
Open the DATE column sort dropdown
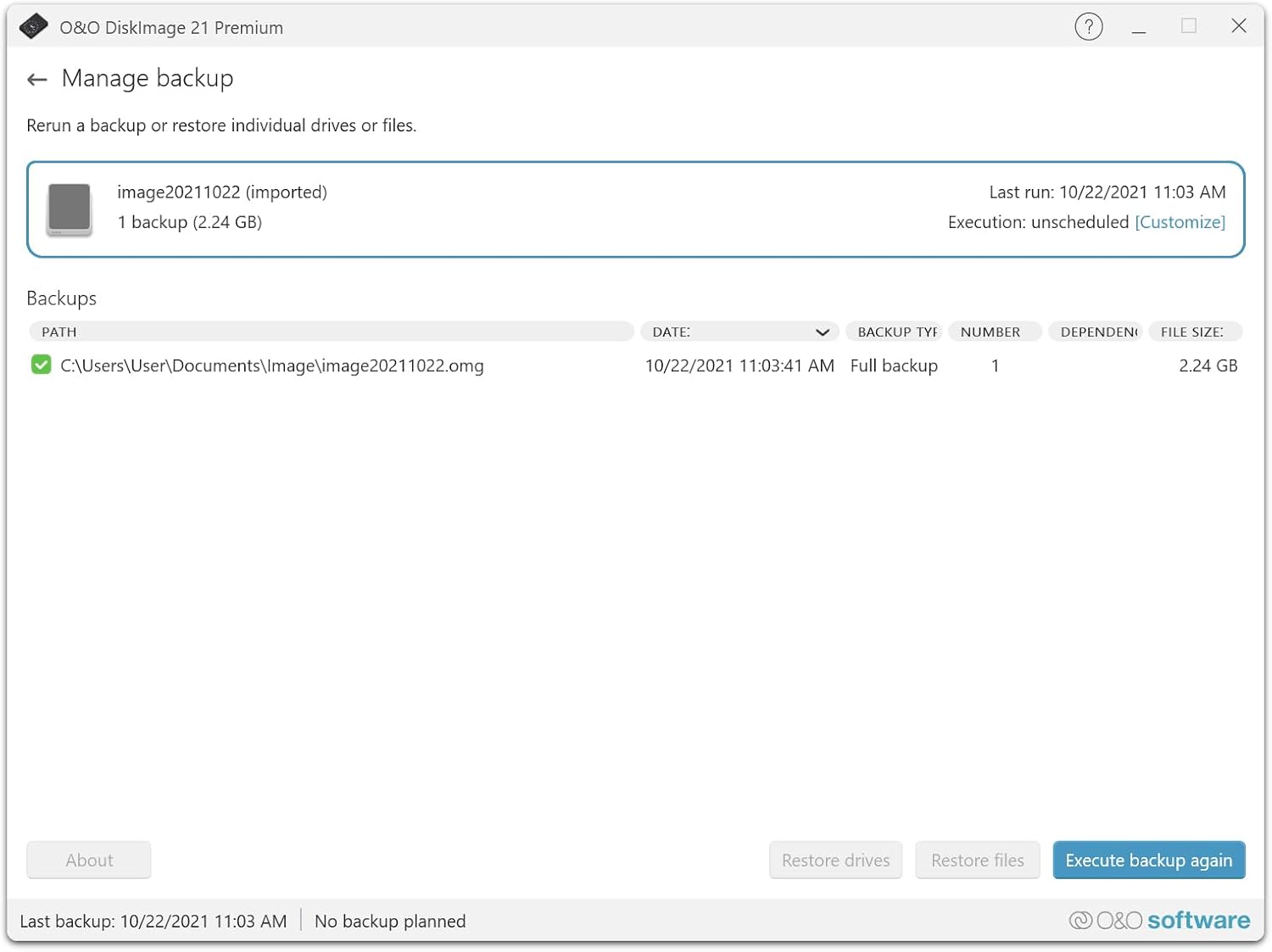click(x=821, y=331)
